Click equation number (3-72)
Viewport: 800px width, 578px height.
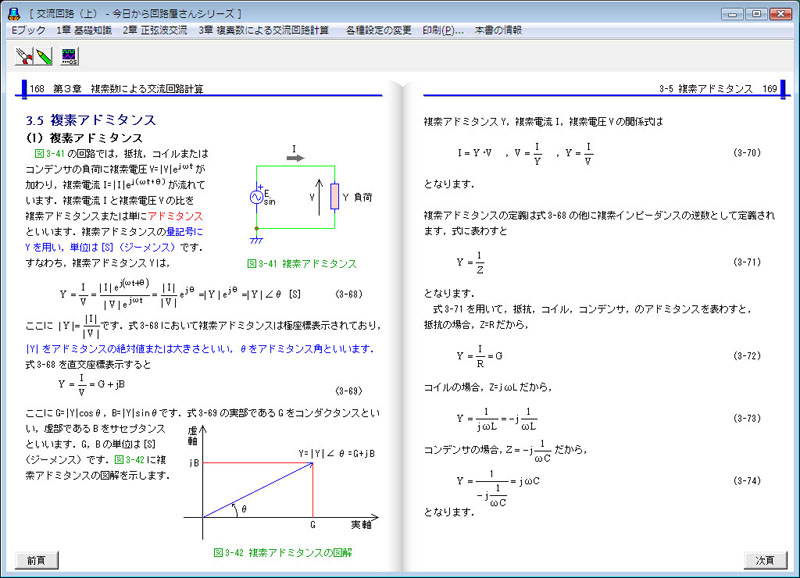(x=747, y=356)
